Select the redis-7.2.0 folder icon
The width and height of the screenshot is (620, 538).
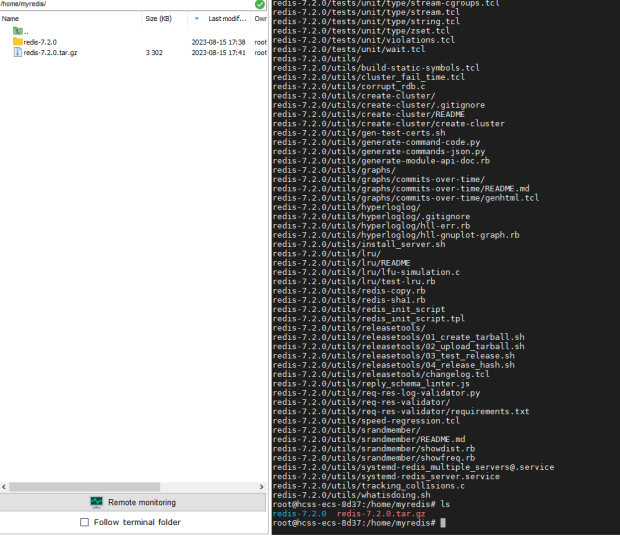pos(17,42)
